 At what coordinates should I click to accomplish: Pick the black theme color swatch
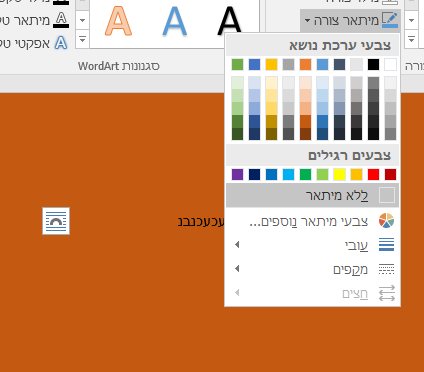pos(373,64)
